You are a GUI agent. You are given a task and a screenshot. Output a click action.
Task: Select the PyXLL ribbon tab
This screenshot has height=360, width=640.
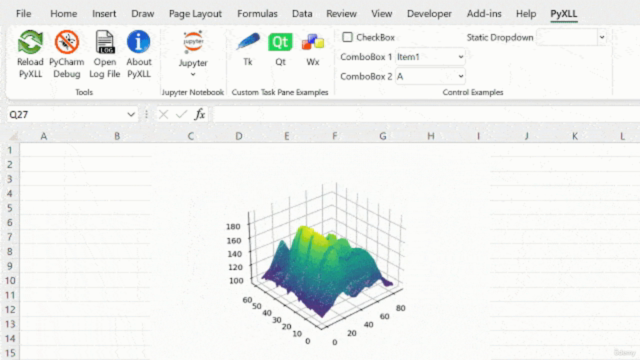(564, 13)
